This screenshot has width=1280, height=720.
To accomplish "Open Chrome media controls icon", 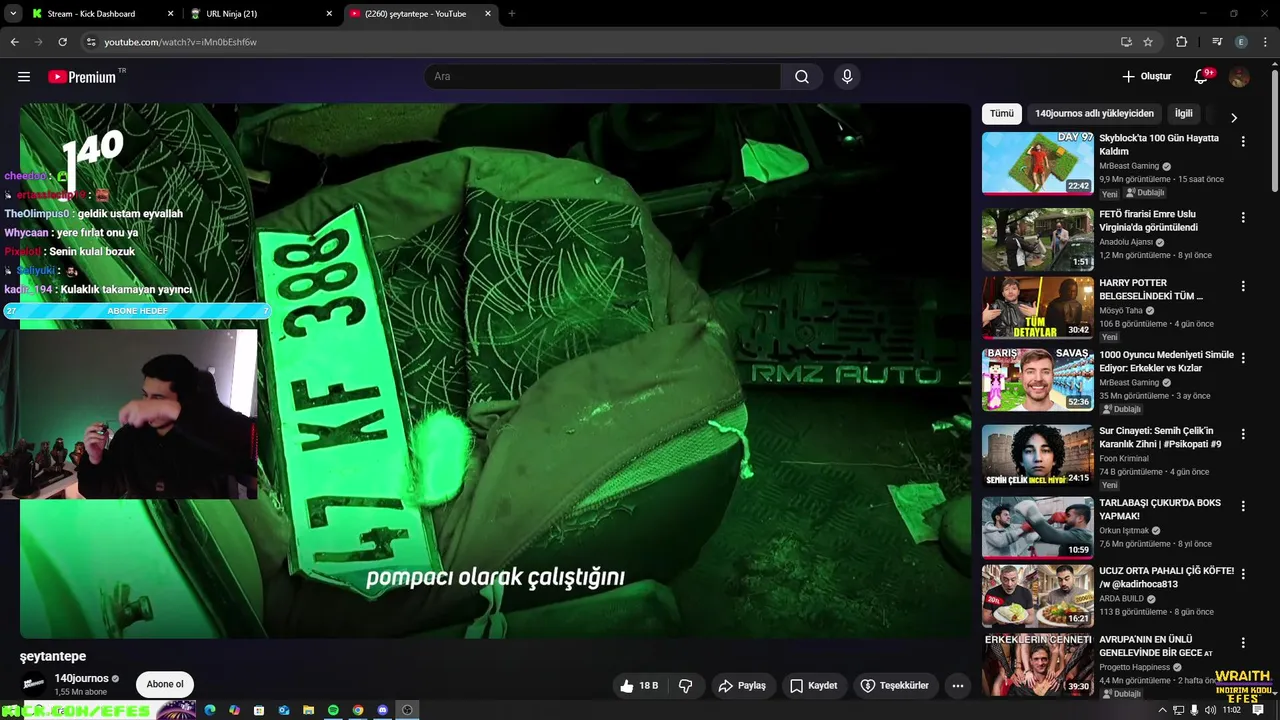I will pyautogui.click(x=1217, y=42).
